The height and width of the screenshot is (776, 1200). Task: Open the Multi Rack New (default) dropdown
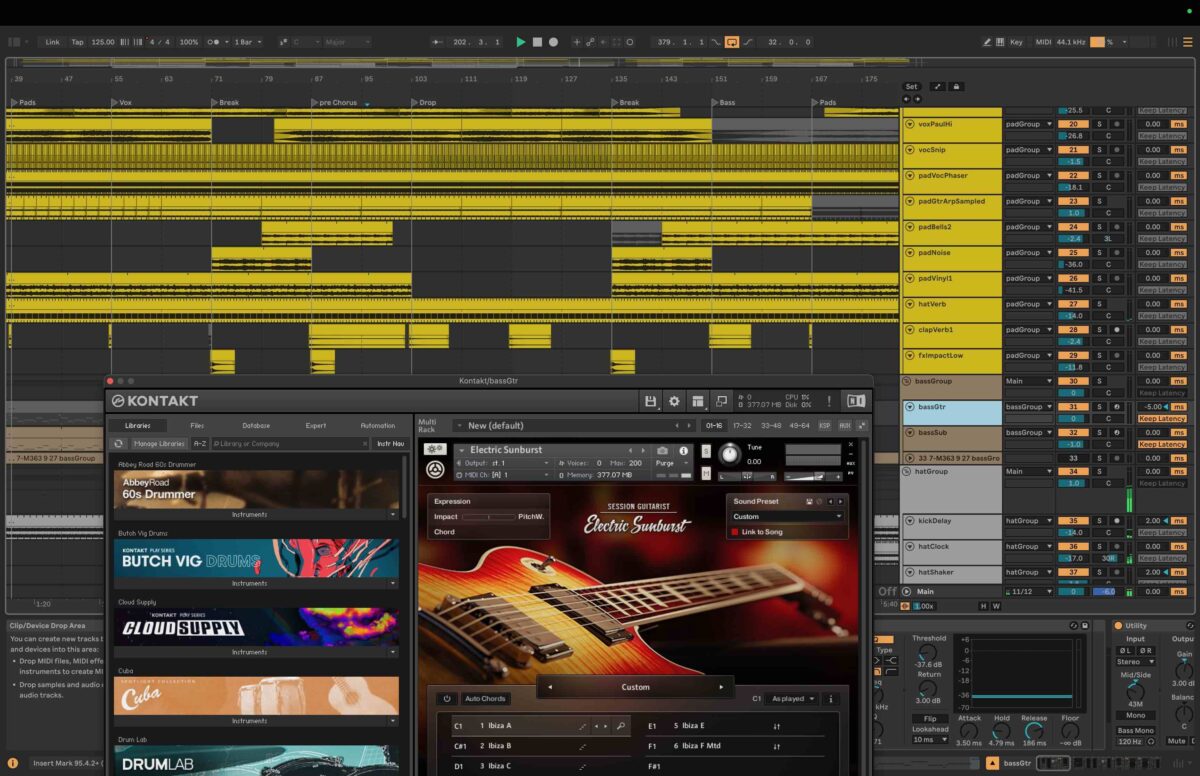(x=574, y=425)
